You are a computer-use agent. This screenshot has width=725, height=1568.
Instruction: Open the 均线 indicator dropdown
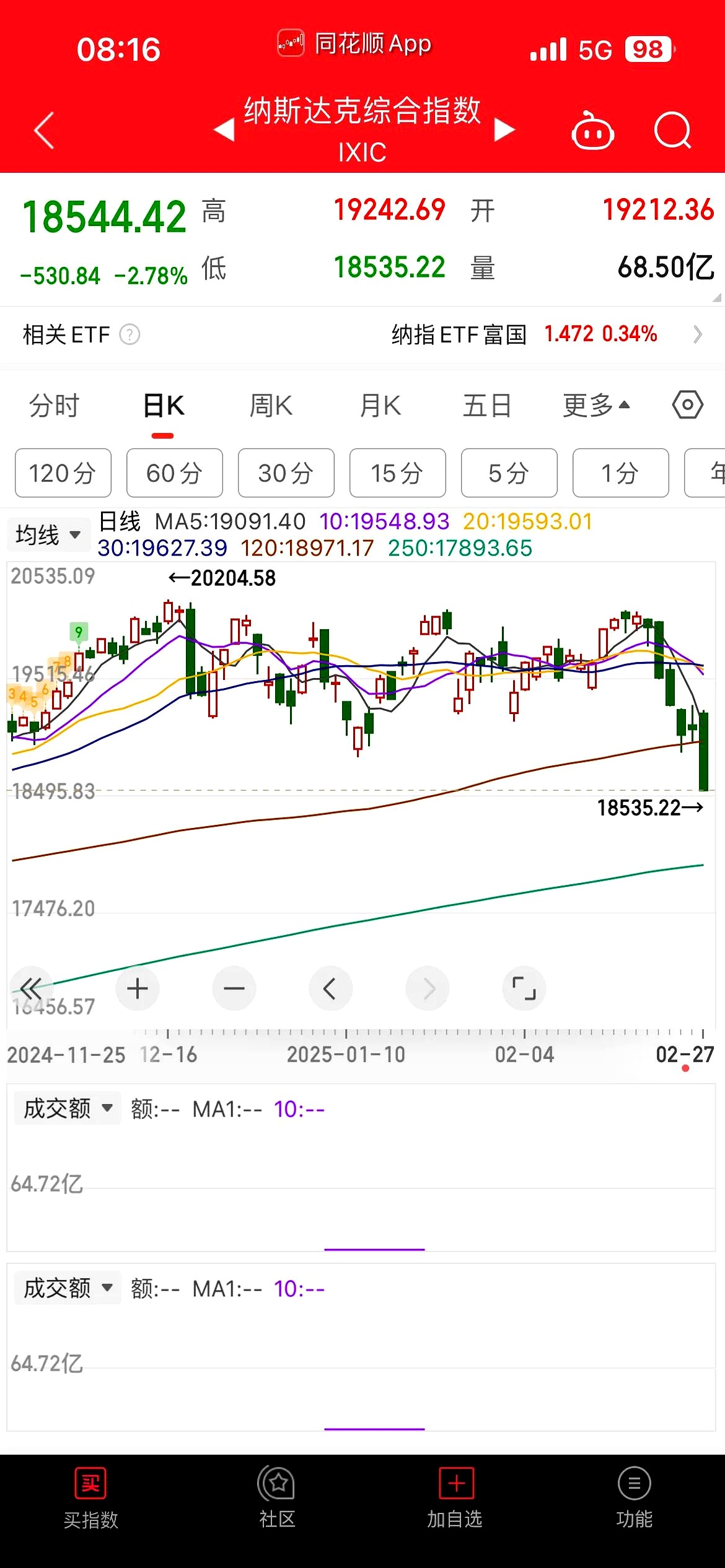(x=48, y=534)
